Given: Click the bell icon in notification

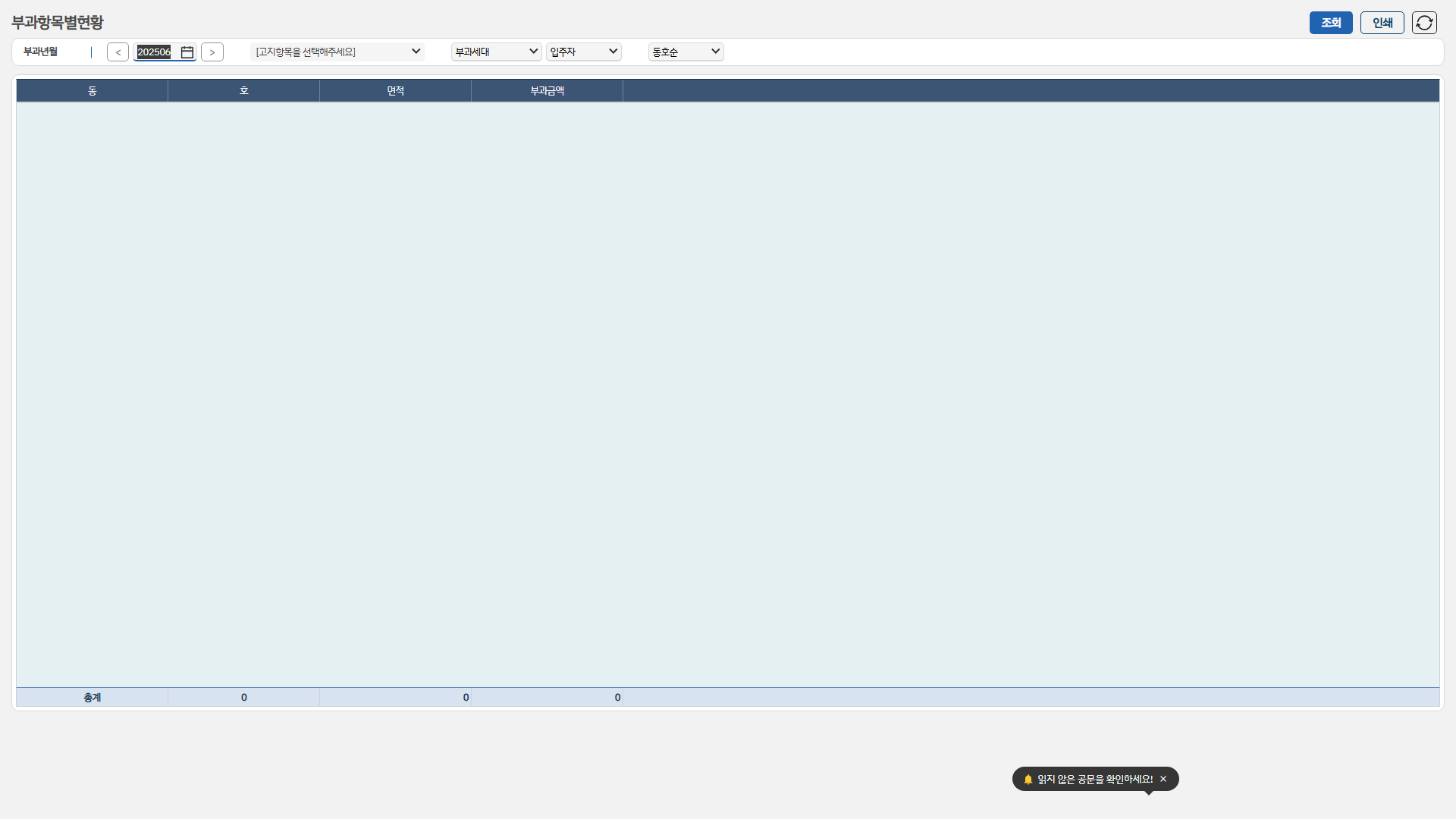Looking at the screenshot, I should click(x=1028, y=779).
